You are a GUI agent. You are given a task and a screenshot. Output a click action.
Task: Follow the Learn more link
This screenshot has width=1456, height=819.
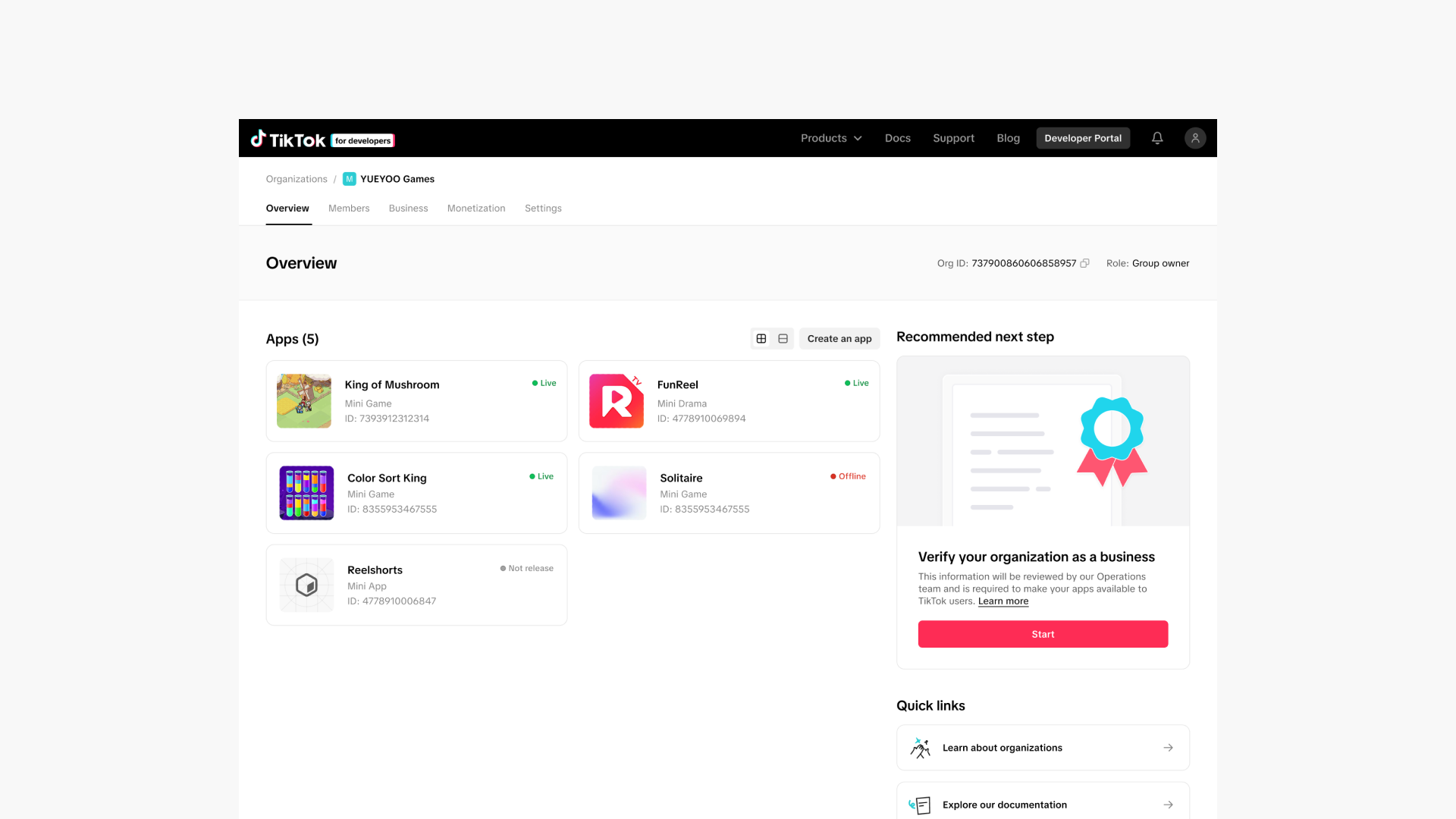(x=1003, y=601)
